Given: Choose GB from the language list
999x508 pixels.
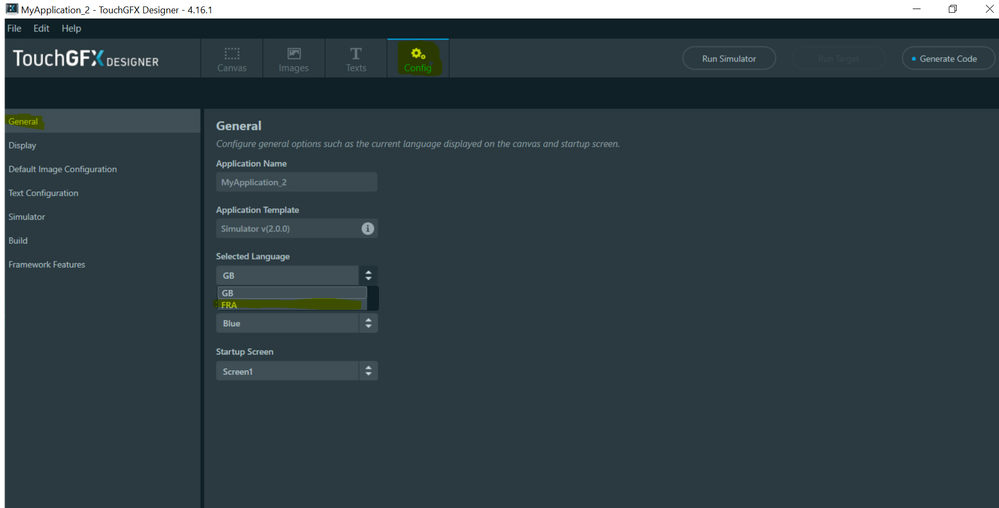Looking at the screenshot, I should (x=292, y=293).
